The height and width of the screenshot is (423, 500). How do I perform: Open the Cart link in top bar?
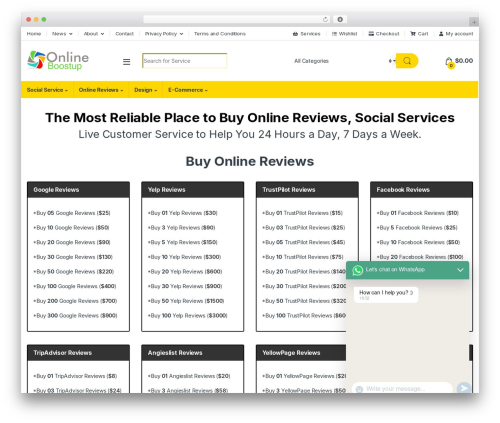pos(419,34)
